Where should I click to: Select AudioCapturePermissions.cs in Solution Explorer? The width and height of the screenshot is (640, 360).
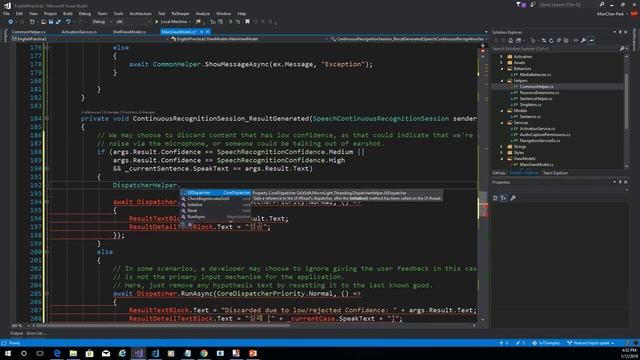click(545, 135)
